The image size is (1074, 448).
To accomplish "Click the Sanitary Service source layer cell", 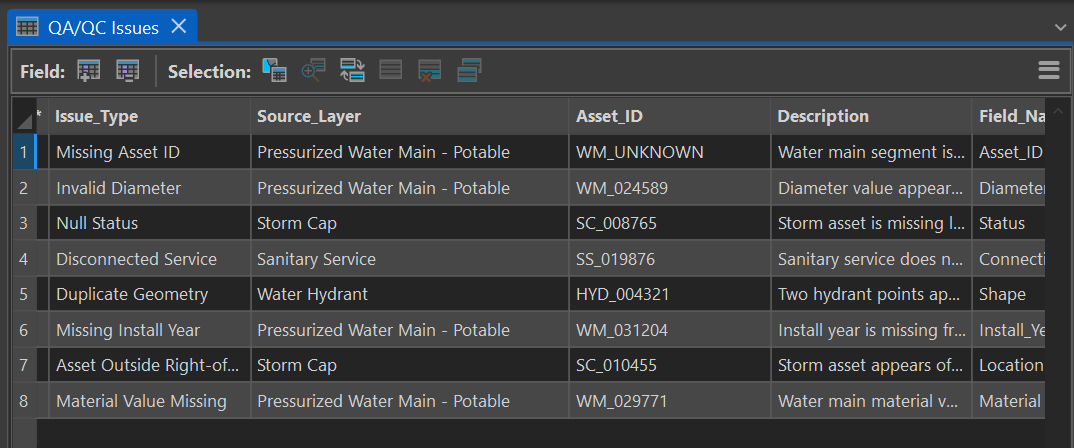I will click(x=410, y=259).
